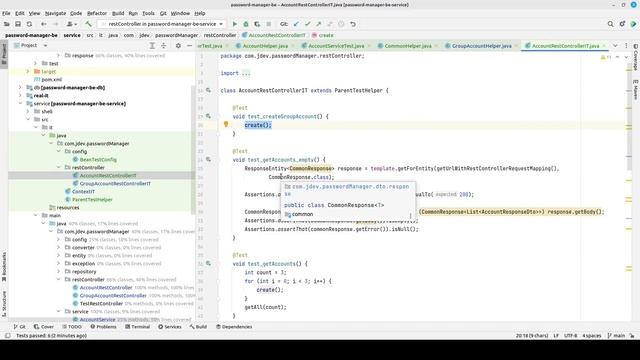Click the Synchronize reload icon

pyautogui.click(x=29, y=24)
